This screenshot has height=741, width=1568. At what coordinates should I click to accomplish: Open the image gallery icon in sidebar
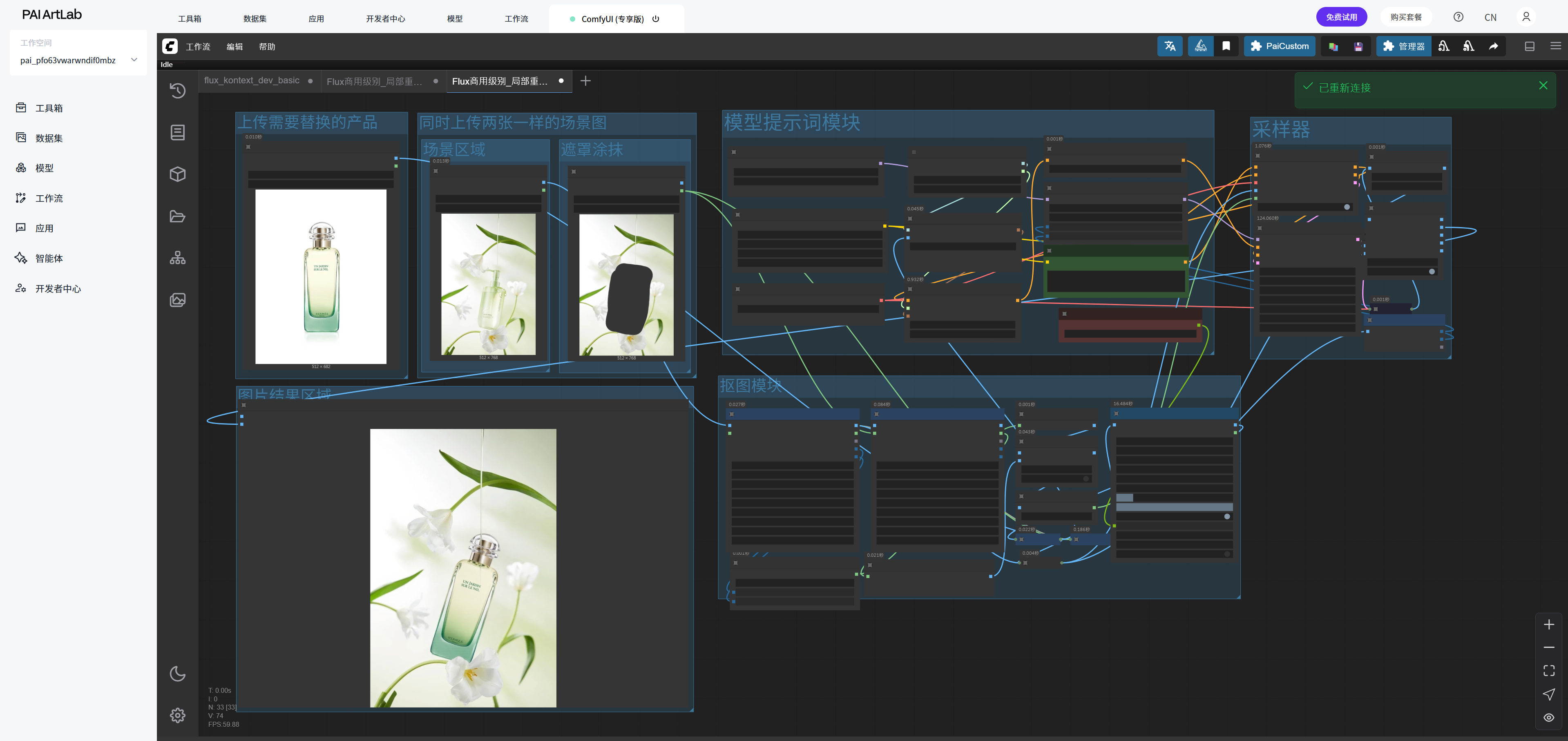[x=177, y=300]
